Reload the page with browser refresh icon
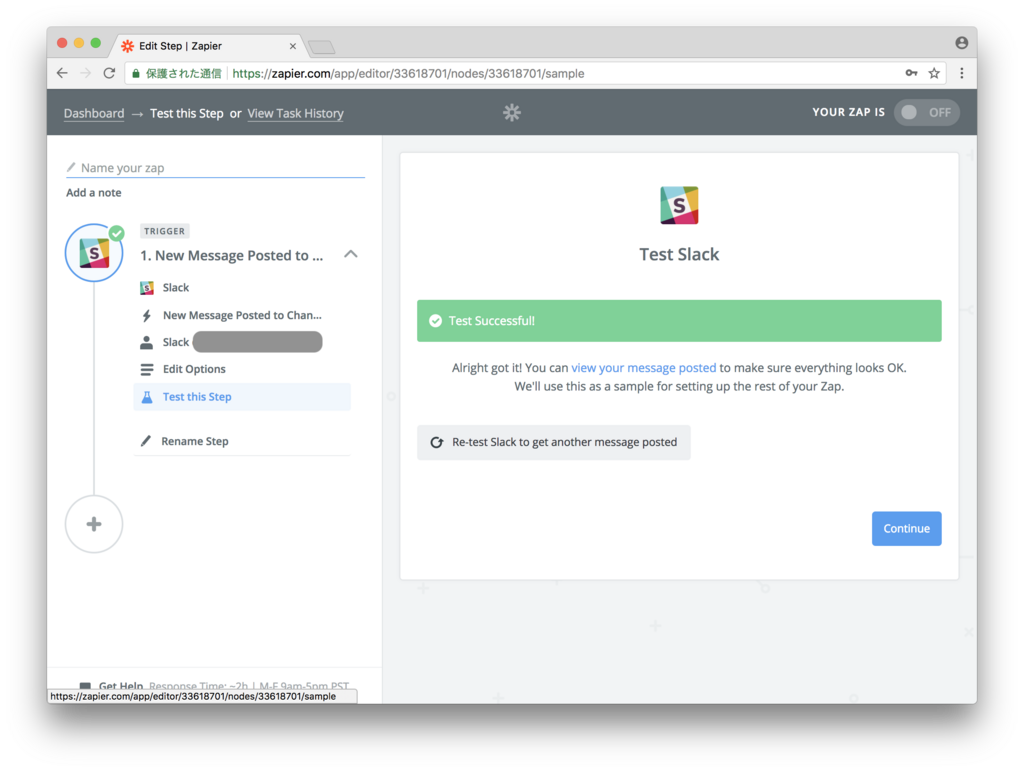The height and width of the screenshot is (771, 1024). point(109,73)
